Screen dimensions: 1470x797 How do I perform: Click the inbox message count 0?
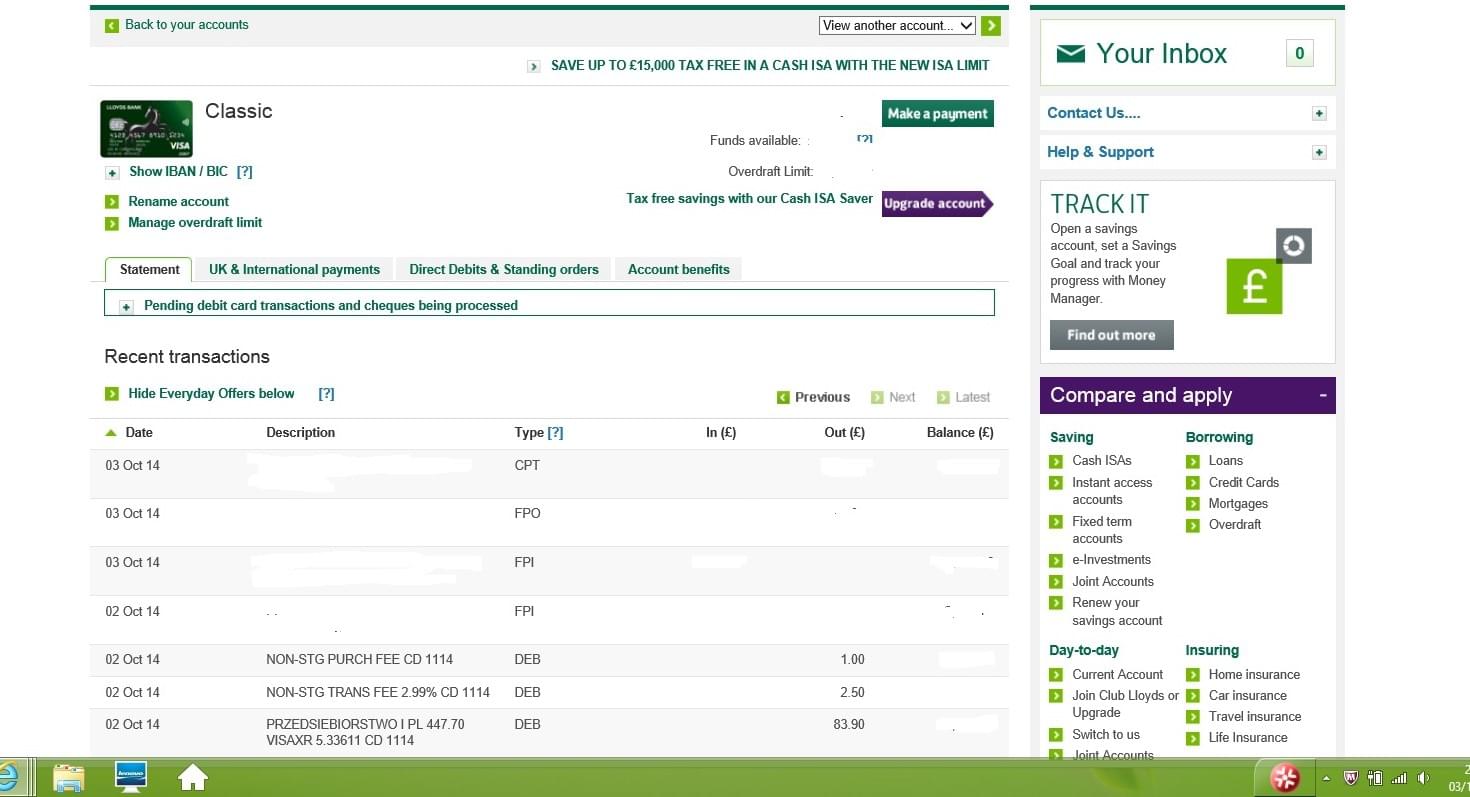(1299, 54)
